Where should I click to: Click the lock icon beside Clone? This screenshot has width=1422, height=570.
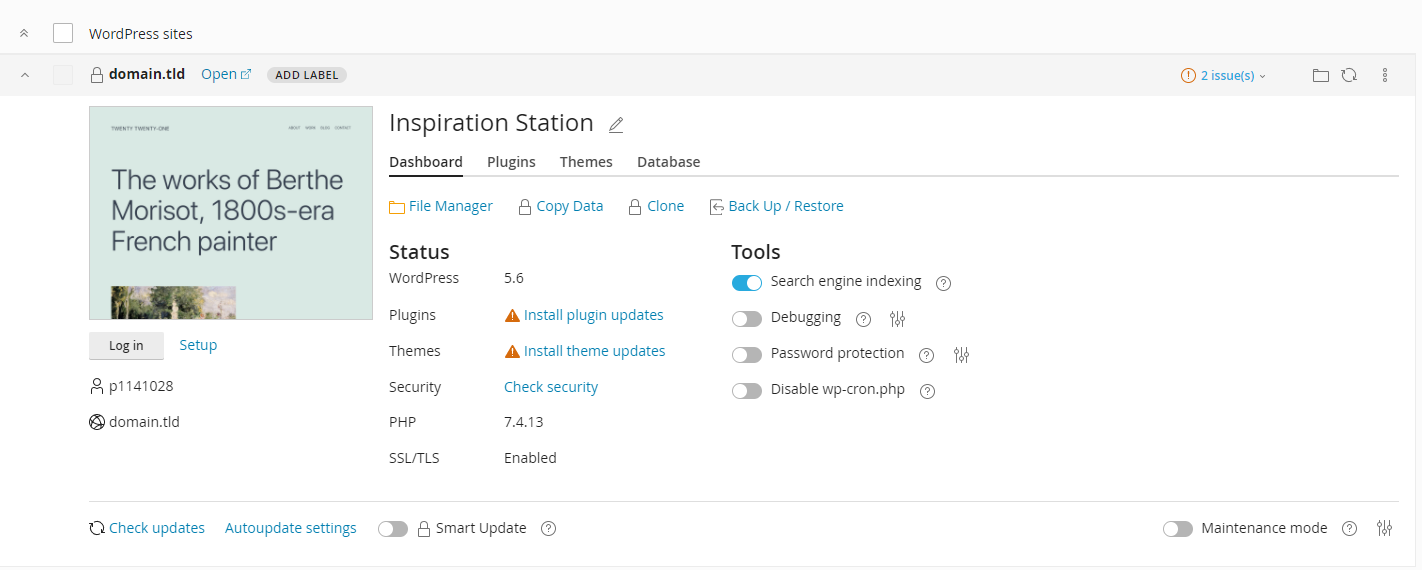[x=634, y=207]
